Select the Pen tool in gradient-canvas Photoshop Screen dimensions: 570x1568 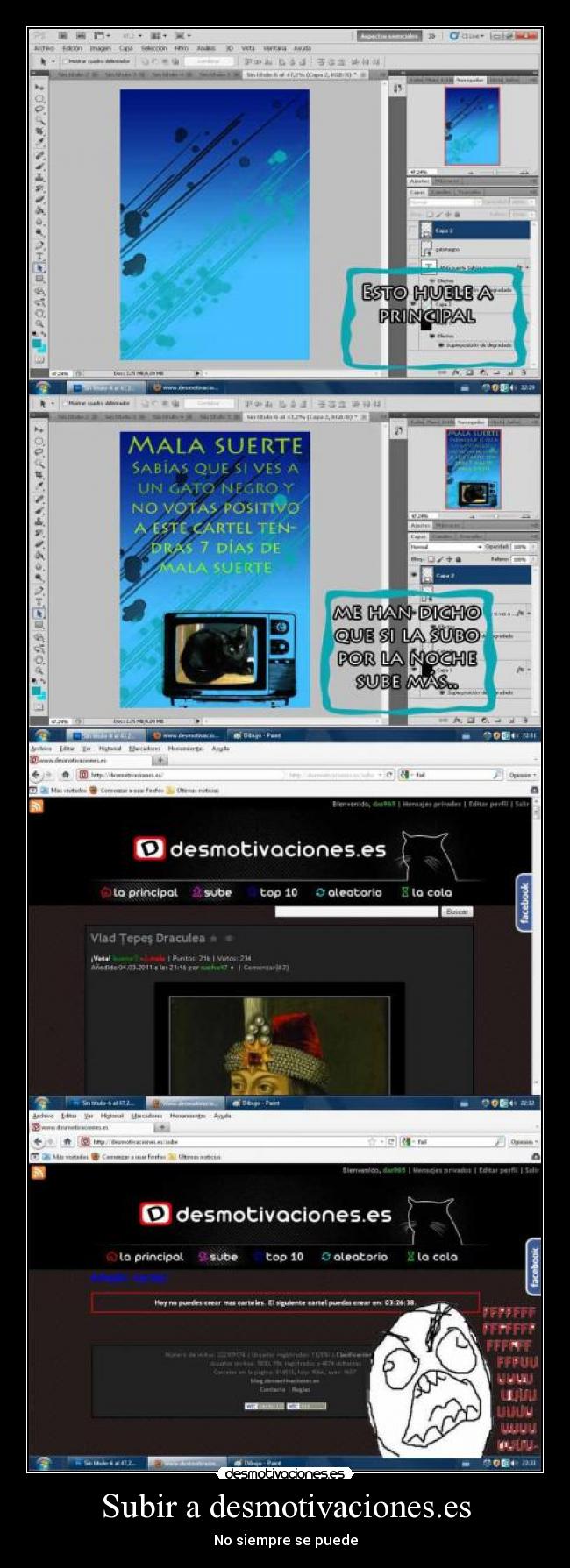[x=40, y=245]
